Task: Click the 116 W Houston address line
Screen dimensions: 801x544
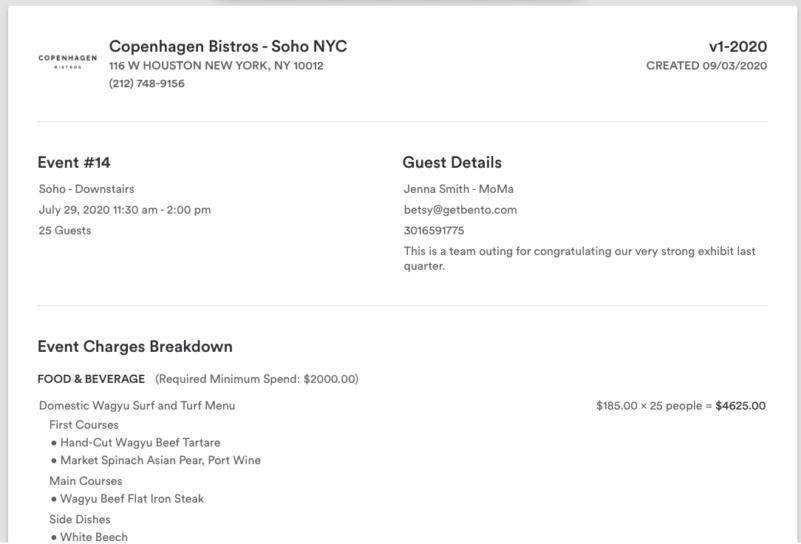Action: [x=216, y=65]
